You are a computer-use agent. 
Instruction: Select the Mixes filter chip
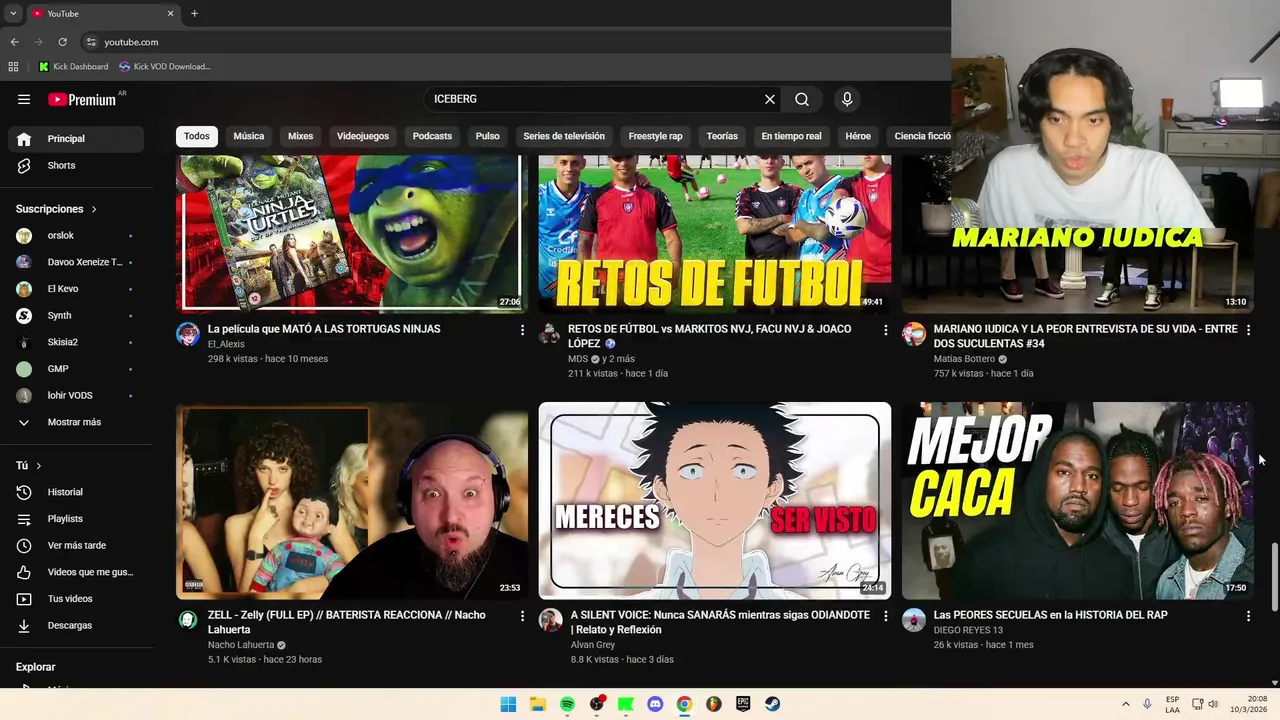click(x=301, y=136)
